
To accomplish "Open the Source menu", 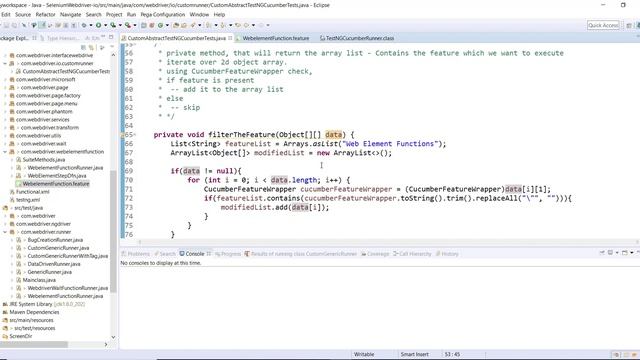I will [23, 14].
